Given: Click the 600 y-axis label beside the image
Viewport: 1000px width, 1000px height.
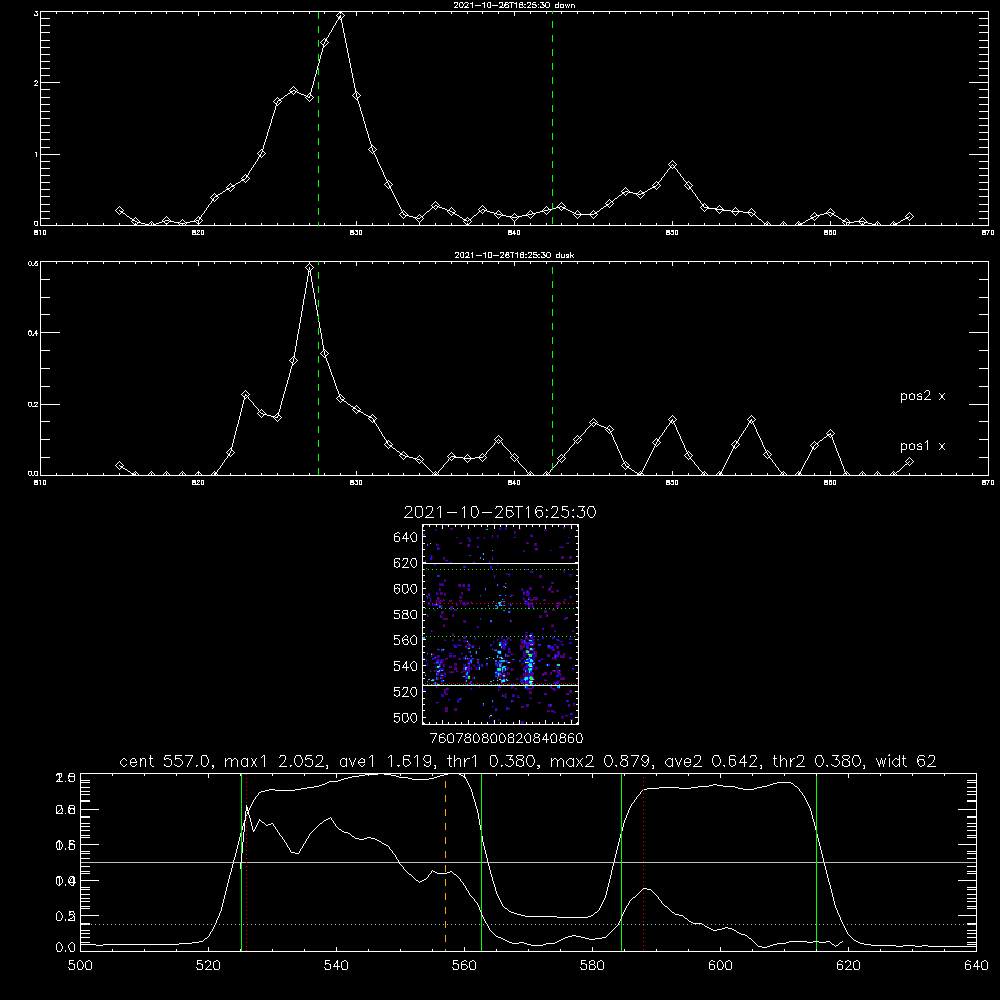Looking at the screenshot, I should pyautogui.click(x=406, y=589).
